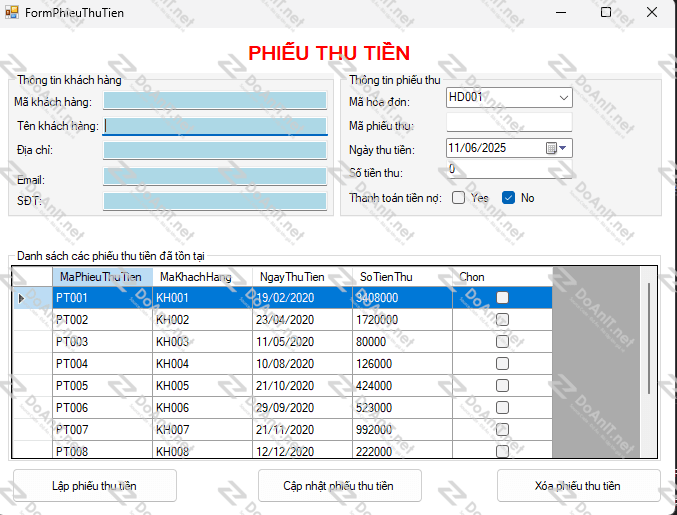Select date cell 11/05/2020
Image resolution: width=677 pixels, height=515 pixels.
pos(302,341)
